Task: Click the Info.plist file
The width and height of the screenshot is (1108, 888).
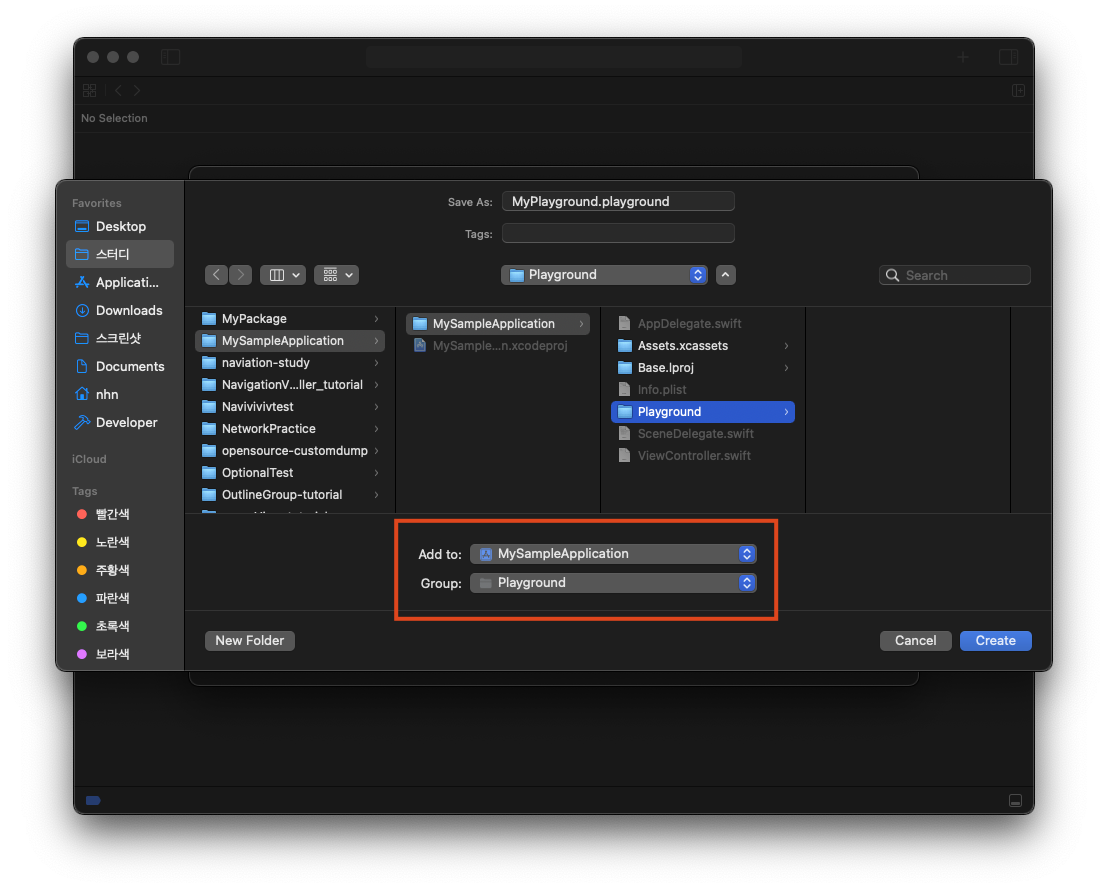Action: click(702, 389)
